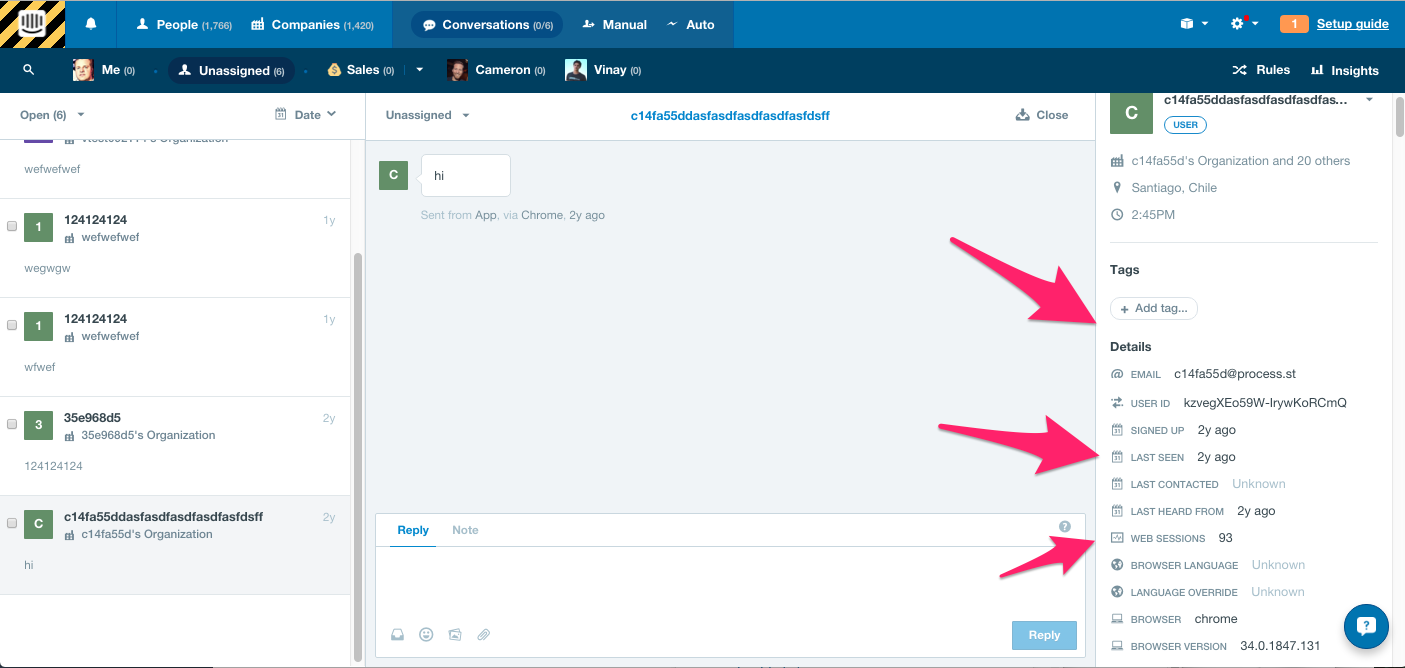1405x668 pixels.
Task: Open the Setup guide link
Action: (1352, 24)
